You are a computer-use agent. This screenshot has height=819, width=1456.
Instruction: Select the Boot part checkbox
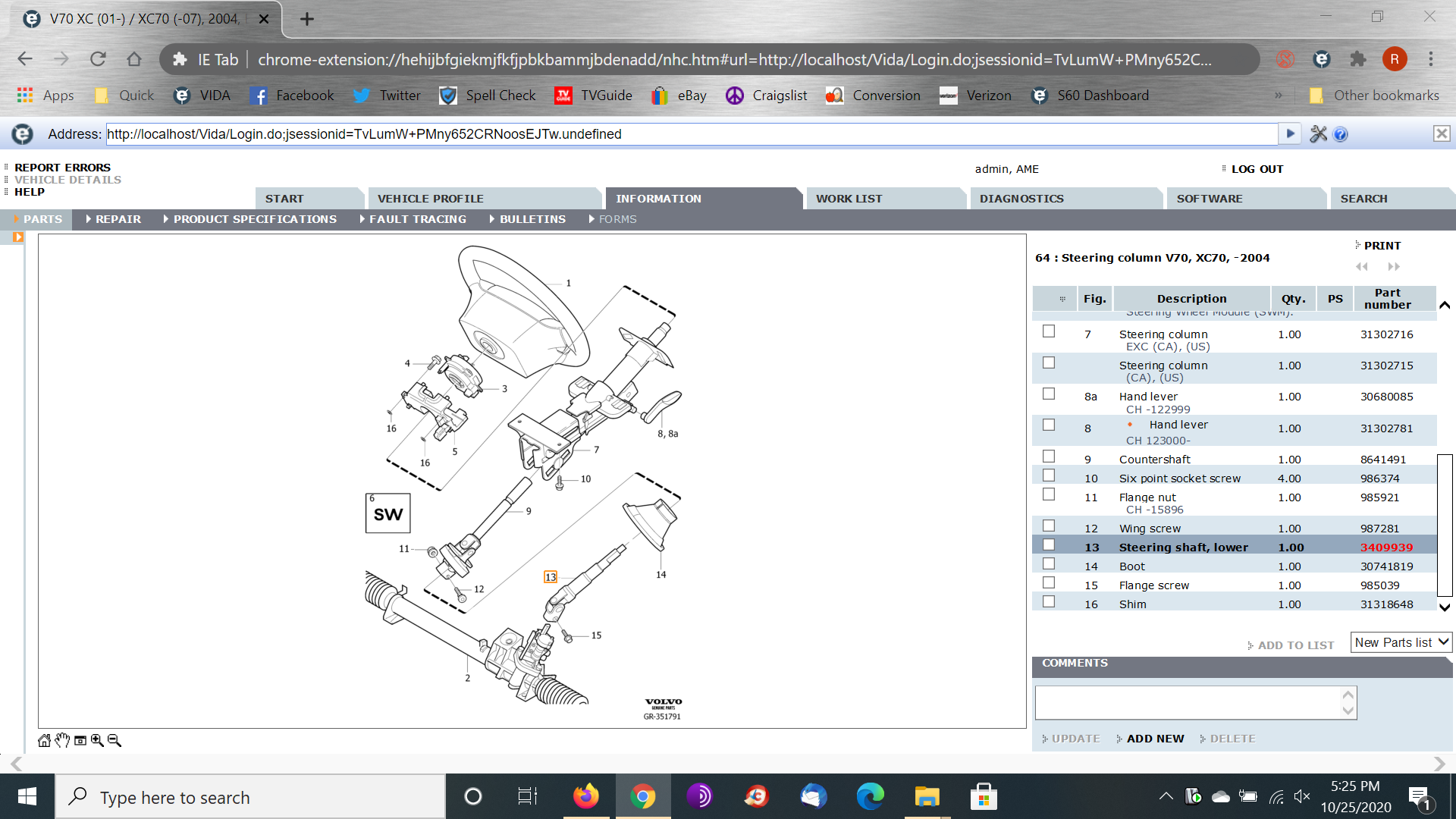point(1049,564)
